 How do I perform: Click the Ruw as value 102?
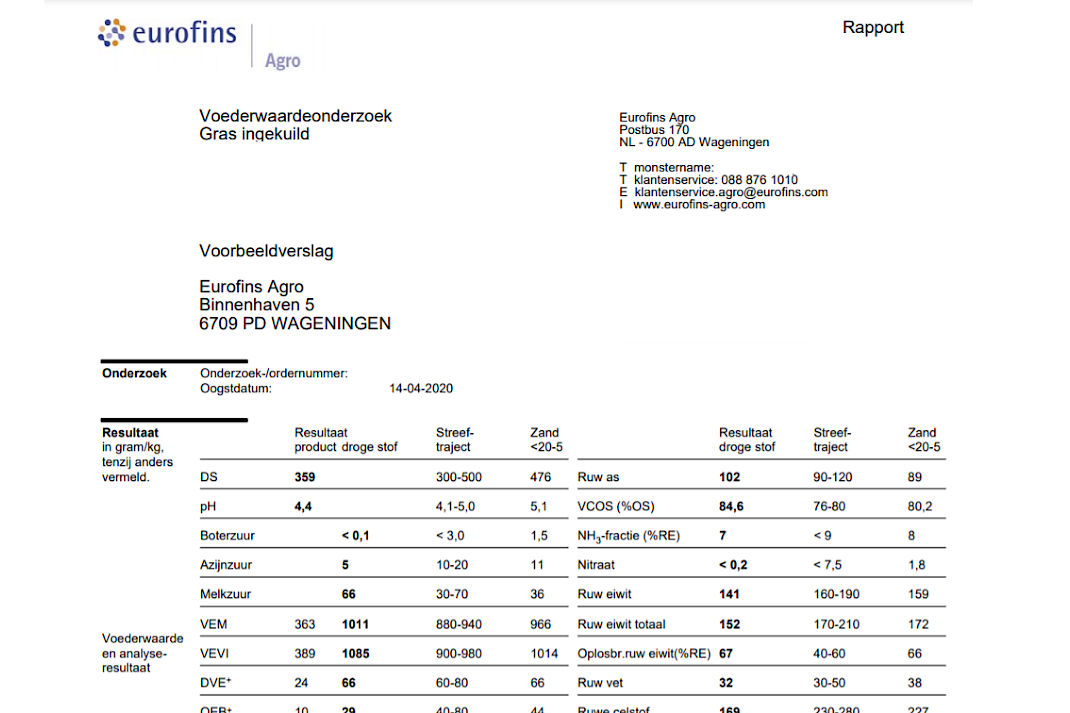(729, 477)
